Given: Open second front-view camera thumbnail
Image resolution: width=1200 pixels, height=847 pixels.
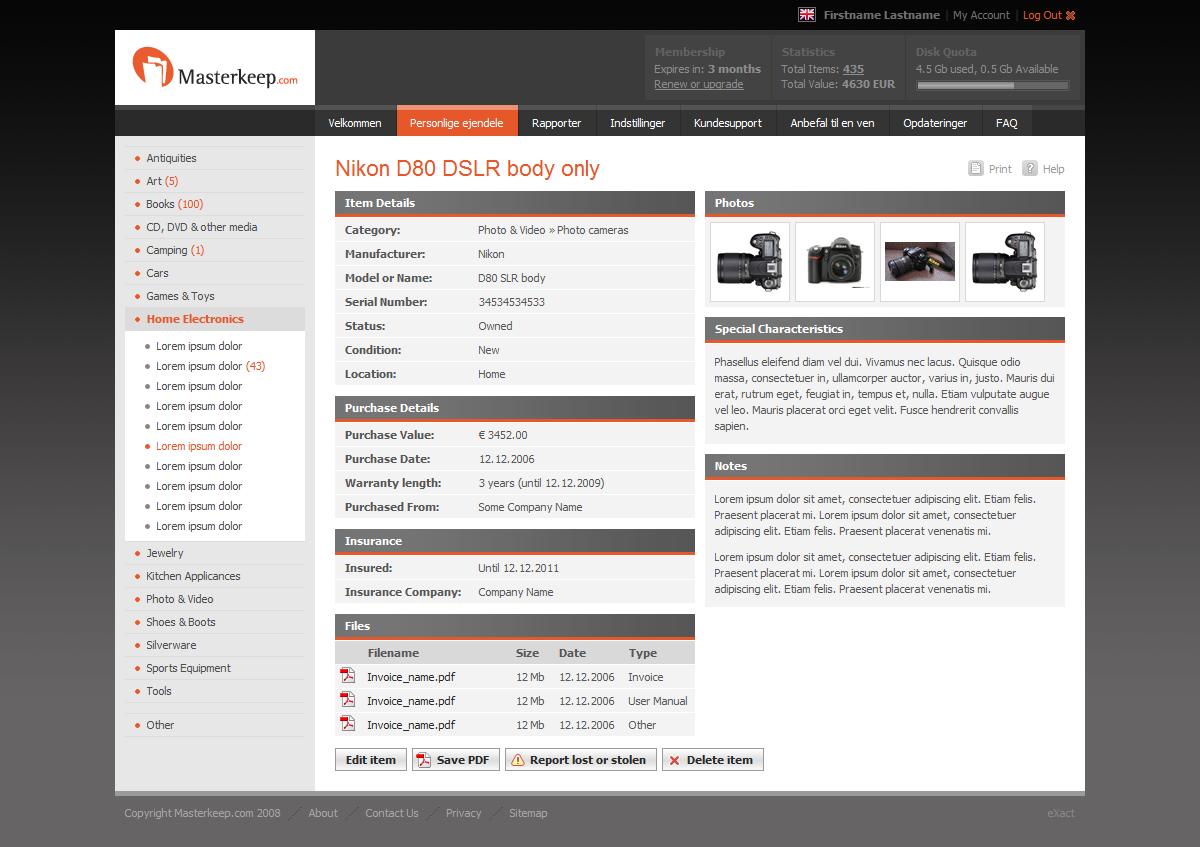Looking at the screenshot, I should pyautogui.click(x=835, y=262).
